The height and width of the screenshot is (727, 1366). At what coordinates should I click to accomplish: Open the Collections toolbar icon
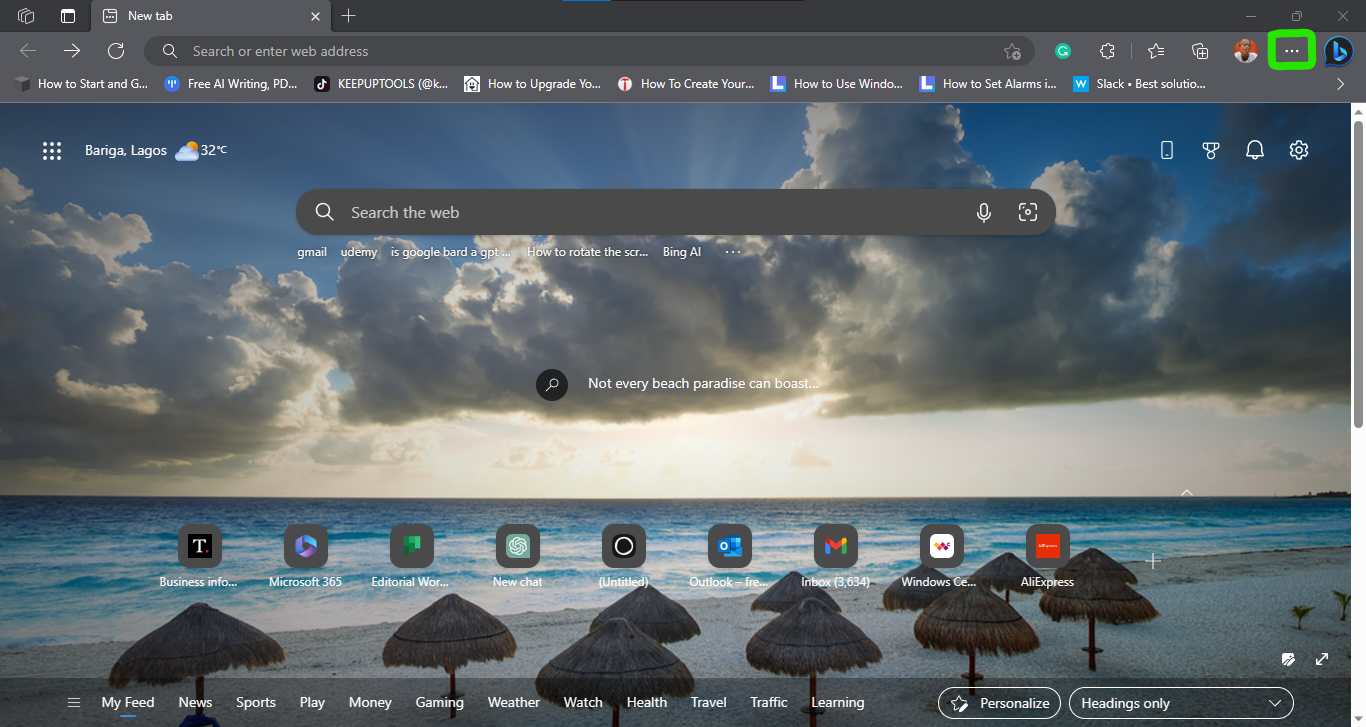click(x=1201, y=51)
